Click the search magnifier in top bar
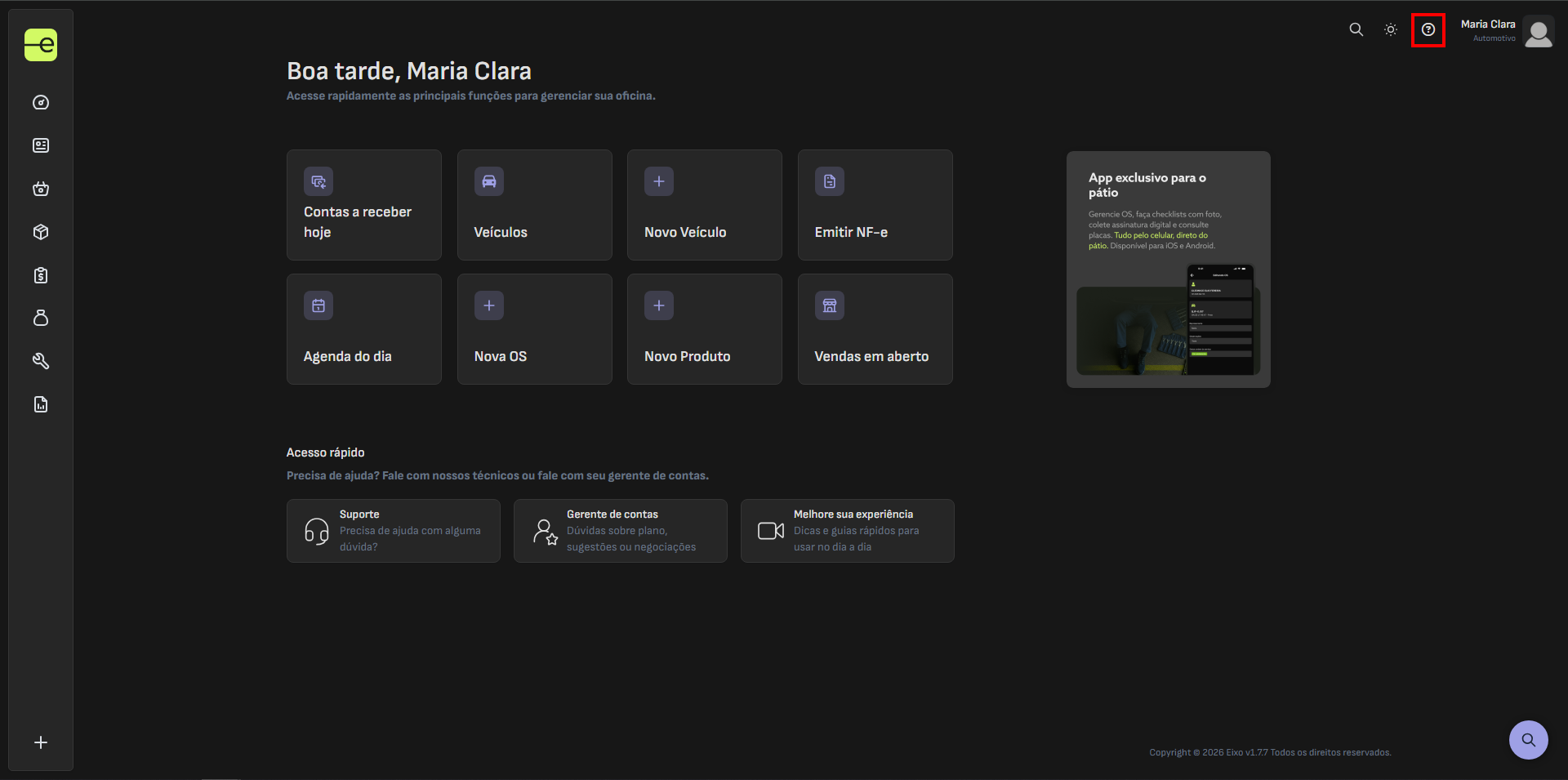Image resolution: width=1568 pixels, height=780 pixels. (x=1356, y=29)
